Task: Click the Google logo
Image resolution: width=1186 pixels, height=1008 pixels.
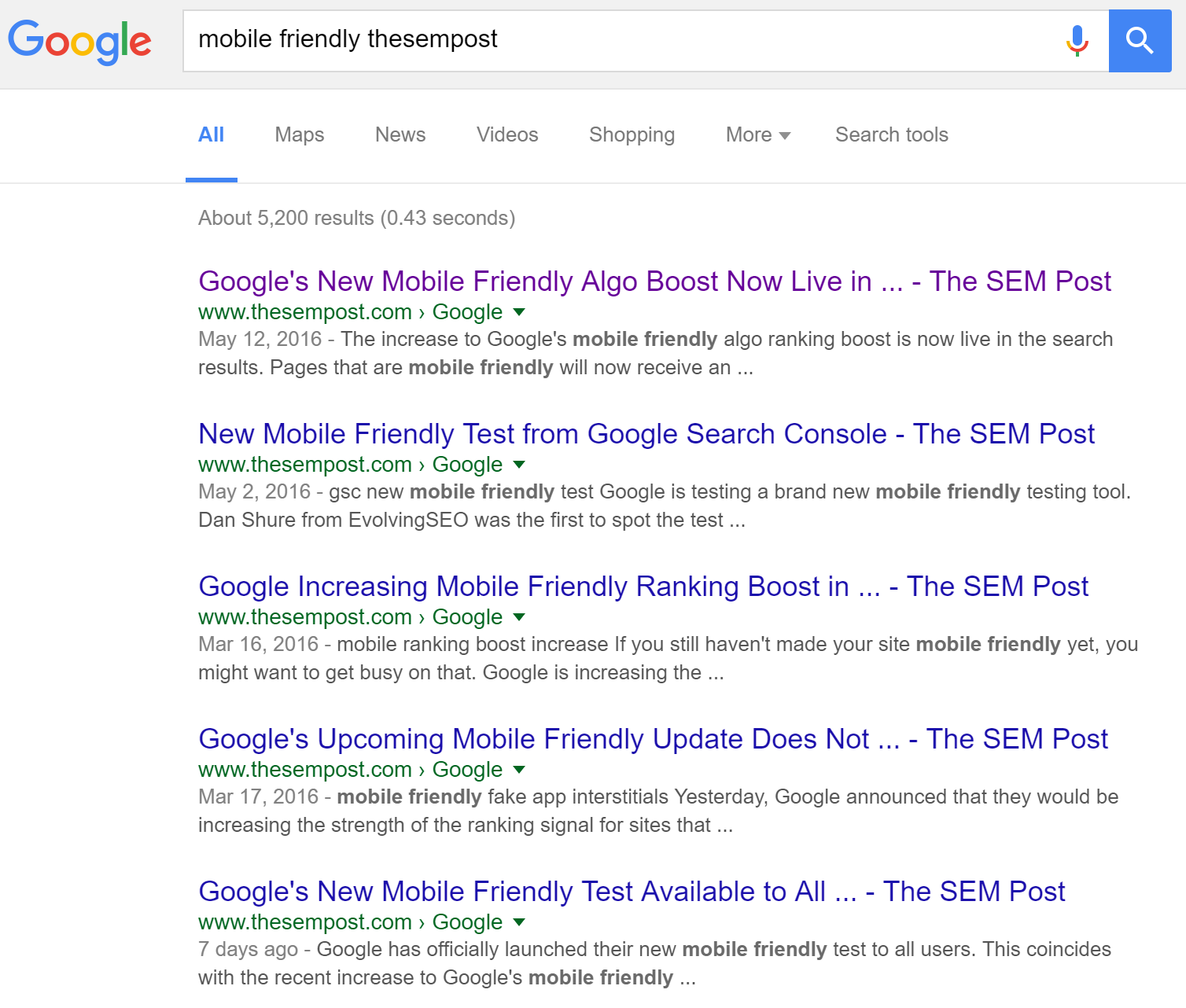Action: [x=79, y=41]
